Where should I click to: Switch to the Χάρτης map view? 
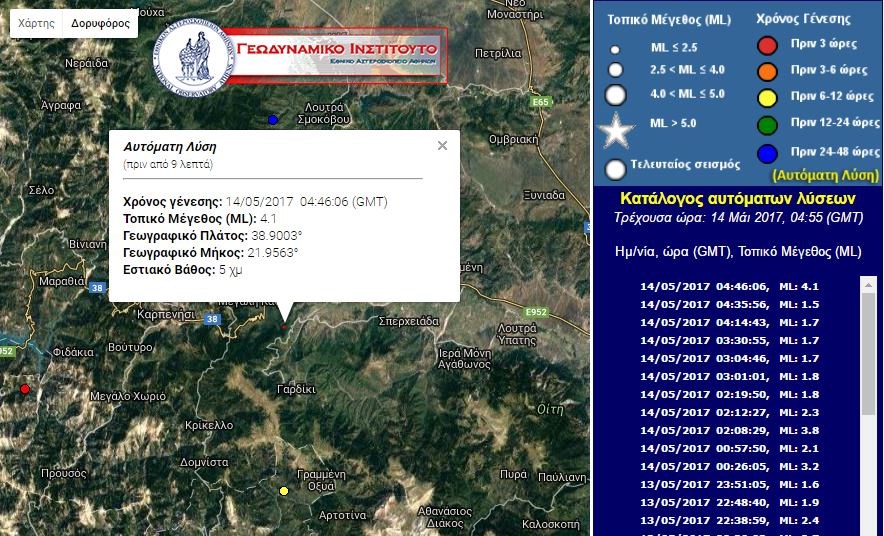[37, 23]
